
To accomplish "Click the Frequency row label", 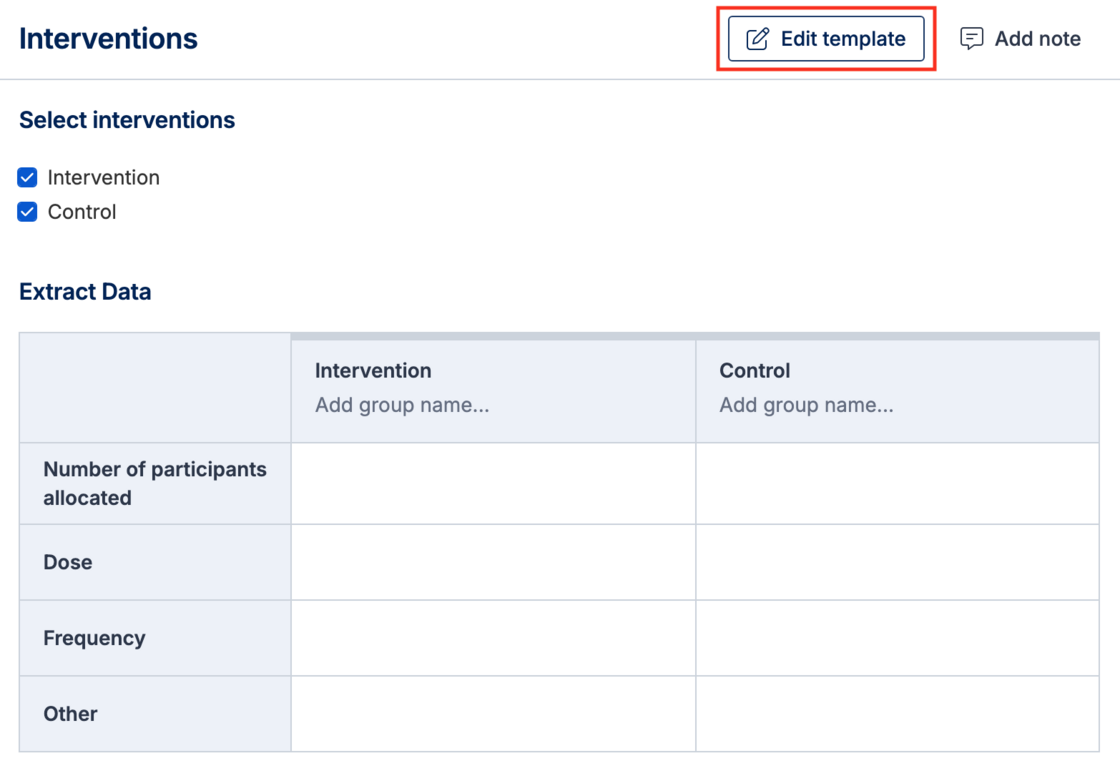I will click(94, 638).
